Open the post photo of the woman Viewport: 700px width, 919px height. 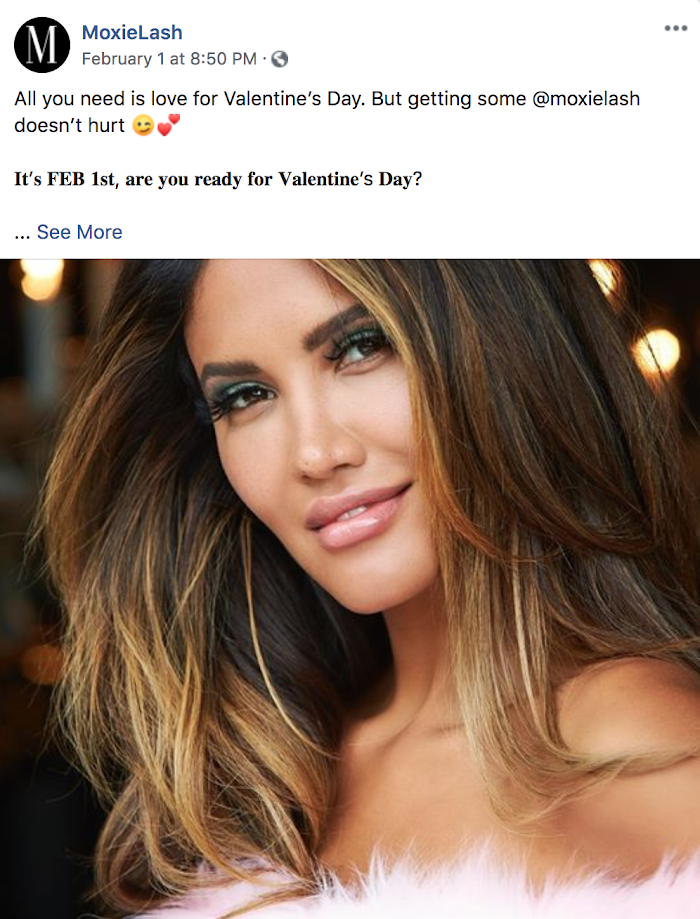350,588
